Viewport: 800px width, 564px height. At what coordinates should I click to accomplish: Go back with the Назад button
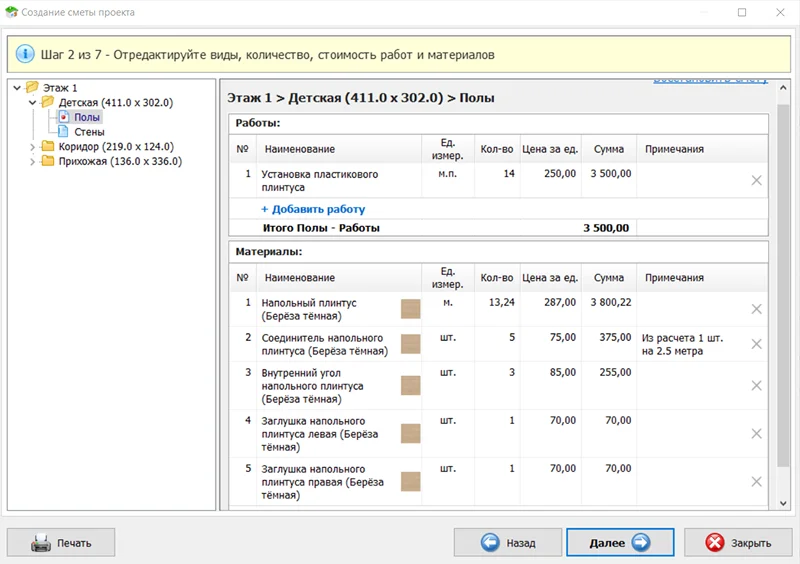click(x=506, y=543)
